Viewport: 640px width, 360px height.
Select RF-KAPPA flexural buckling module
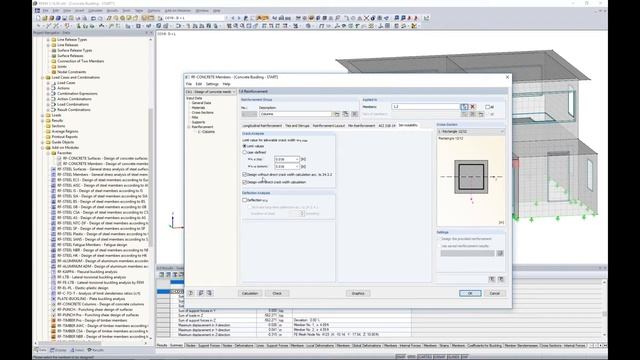click(87, 271)
